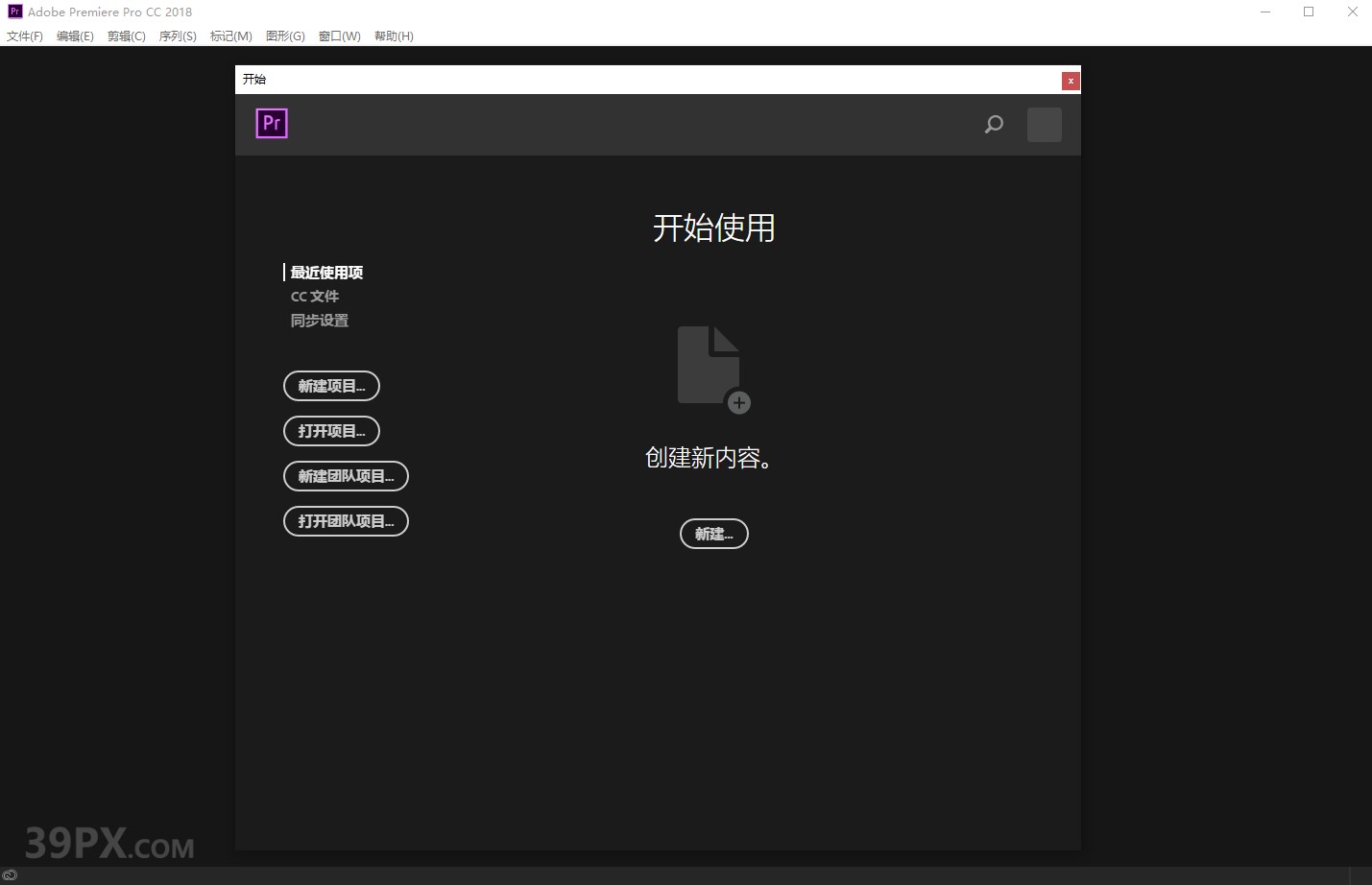Click the Pr application logo icon
Image resolution: width=1372 pixels, height=885 pixels.
click(272, 123)
